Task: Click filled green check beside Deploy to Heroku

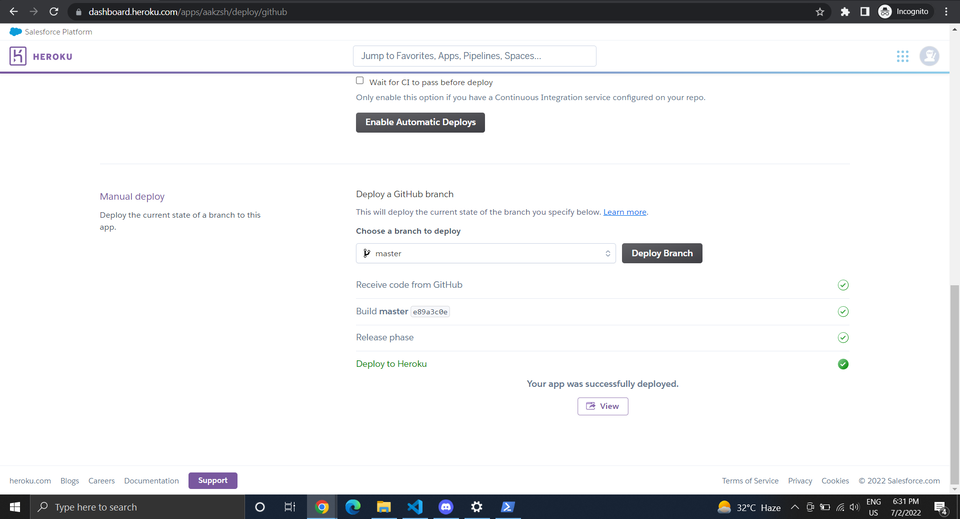Action: coord(843,364)
